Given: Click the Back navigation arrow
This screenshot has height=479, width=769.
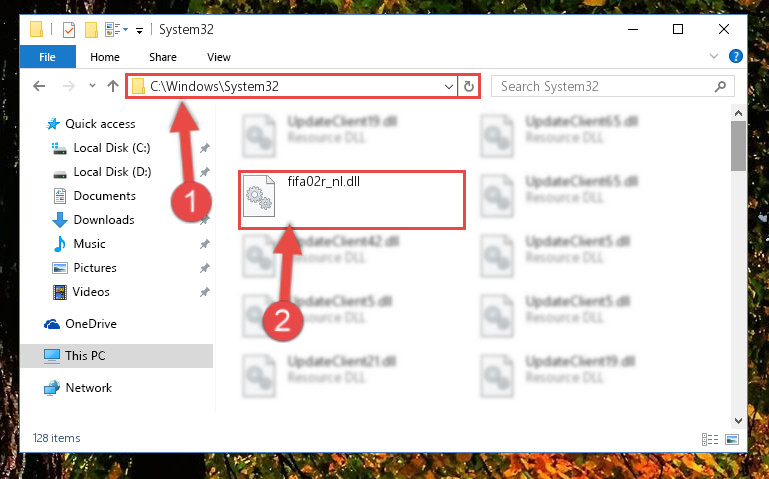Looking at the screenshot, I should (39, 86).
